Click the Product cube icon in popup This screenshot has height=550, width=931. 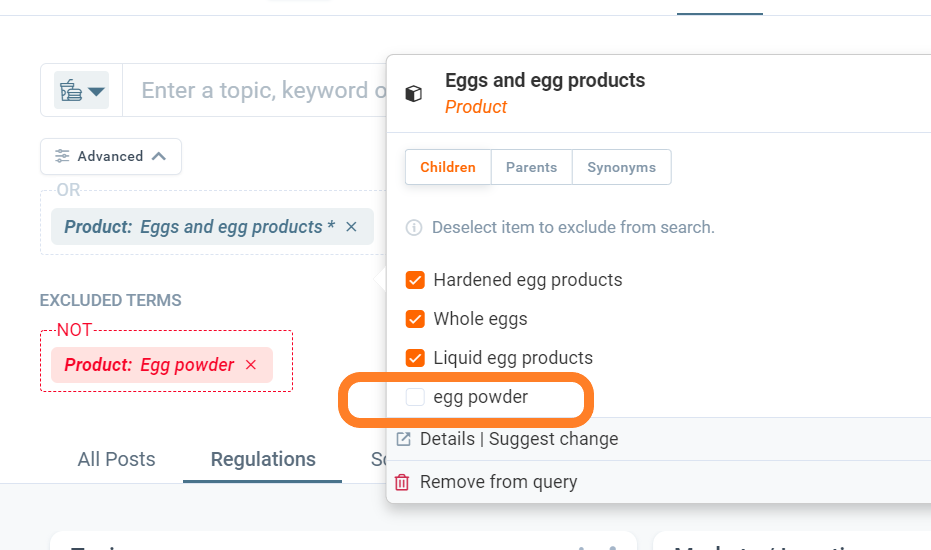[414, 93]
